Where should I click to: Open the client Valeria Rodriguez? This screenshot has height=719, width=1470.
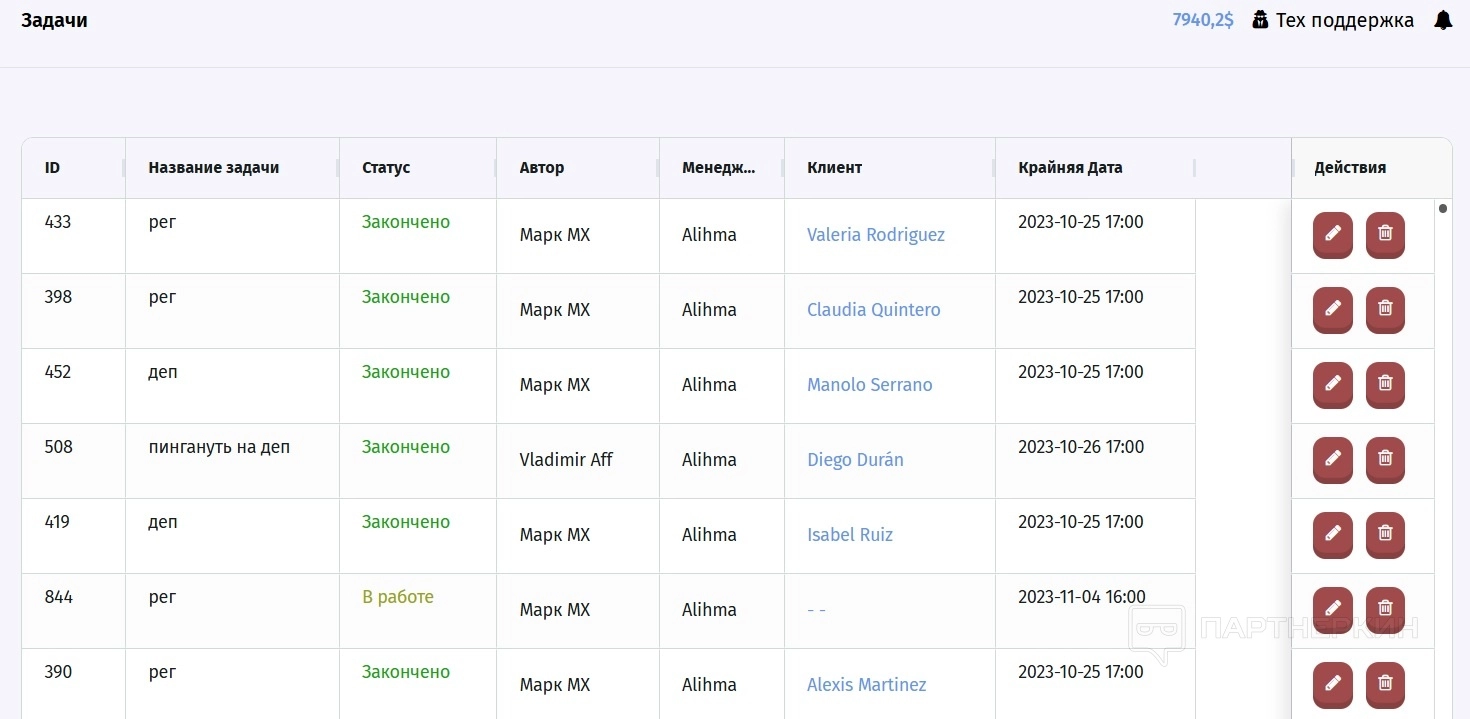click(875, 235)
